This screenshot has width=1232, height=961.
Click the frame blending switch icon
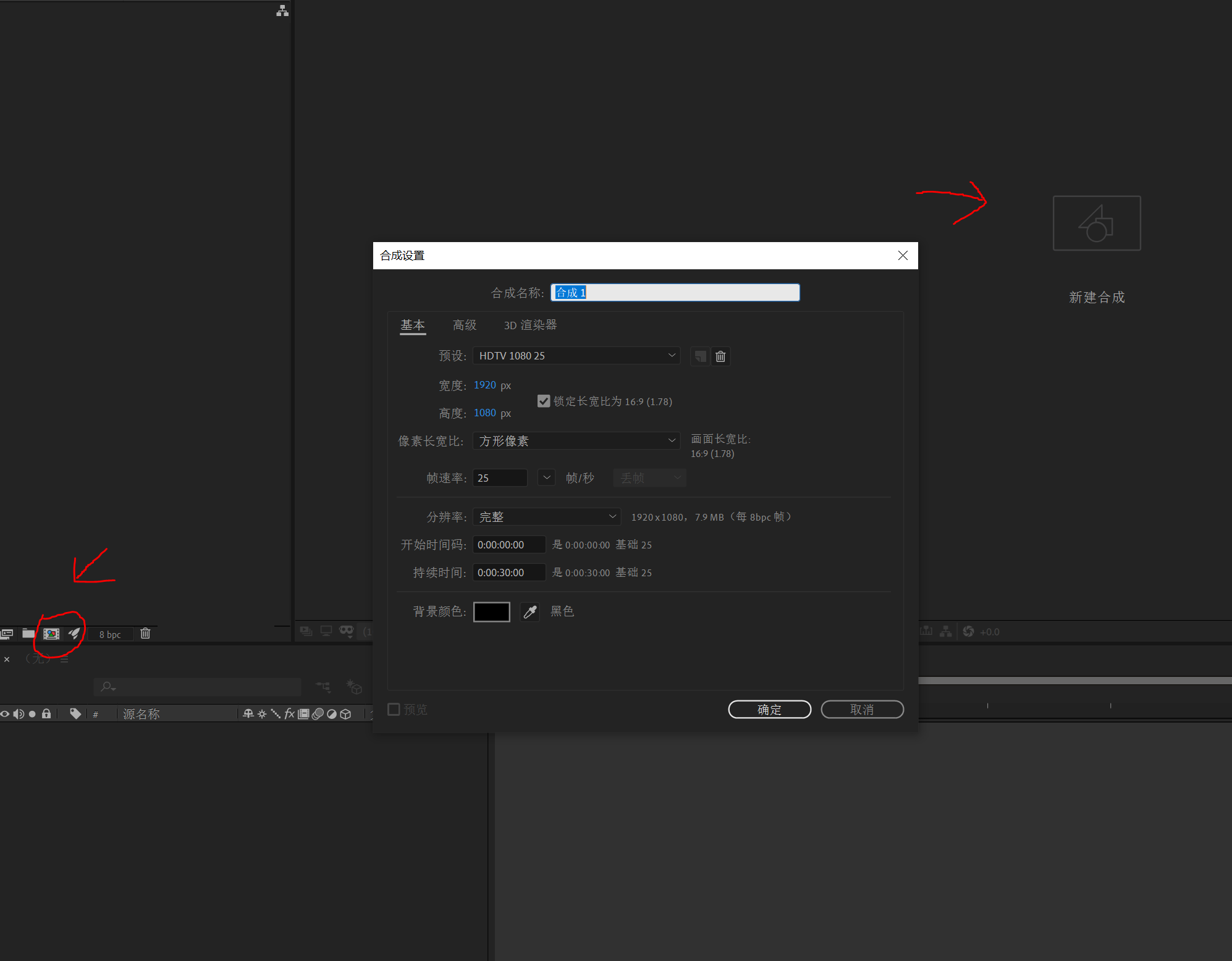coord(303,714)
